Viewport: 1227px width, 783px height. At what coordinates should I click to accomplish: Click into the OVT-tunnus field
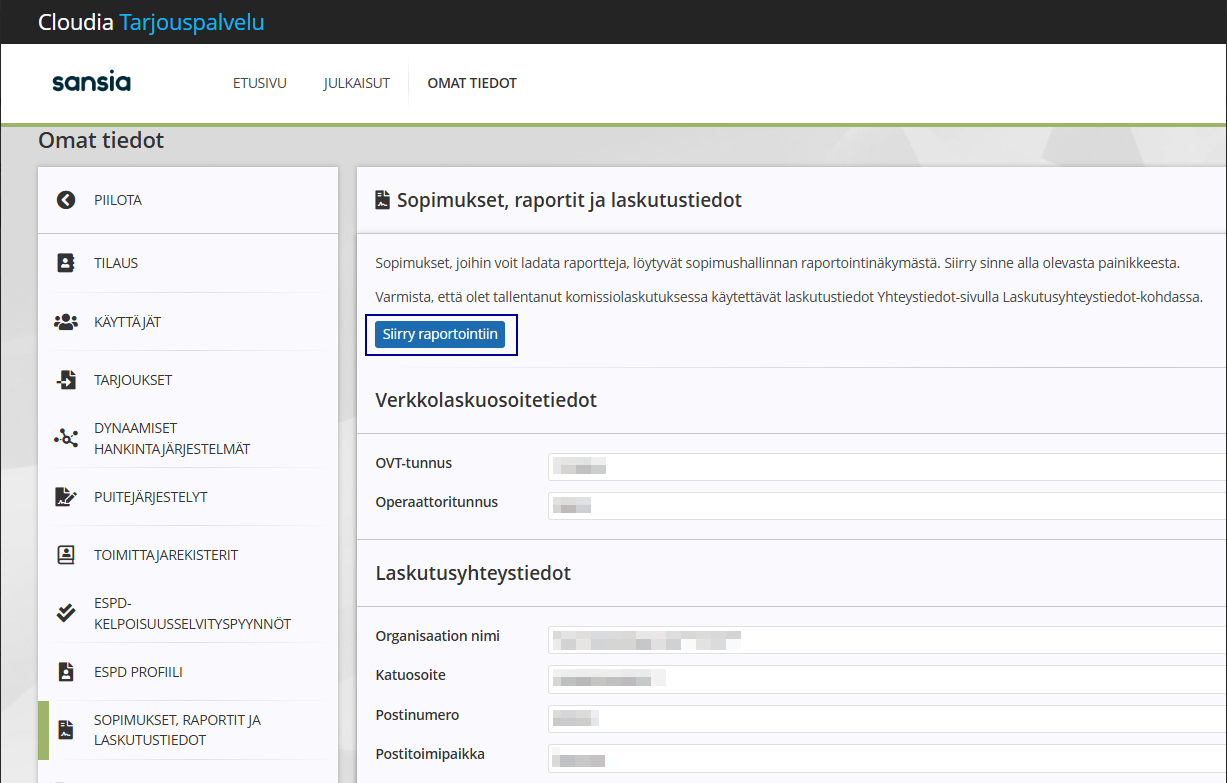coord(887,465)
